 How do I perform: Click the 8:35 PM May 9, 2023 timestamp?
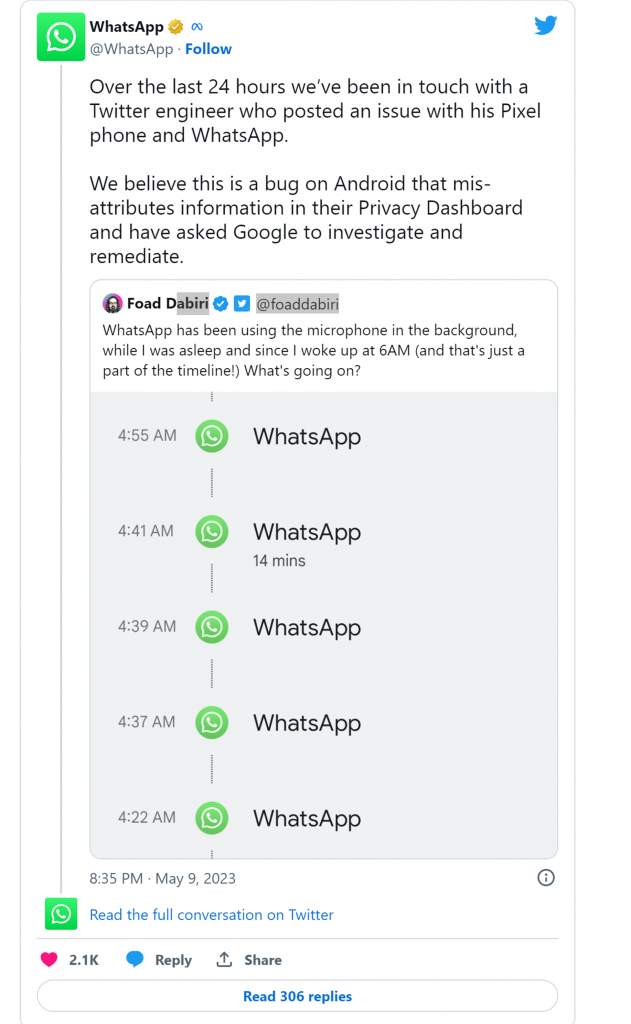(162, 878)
